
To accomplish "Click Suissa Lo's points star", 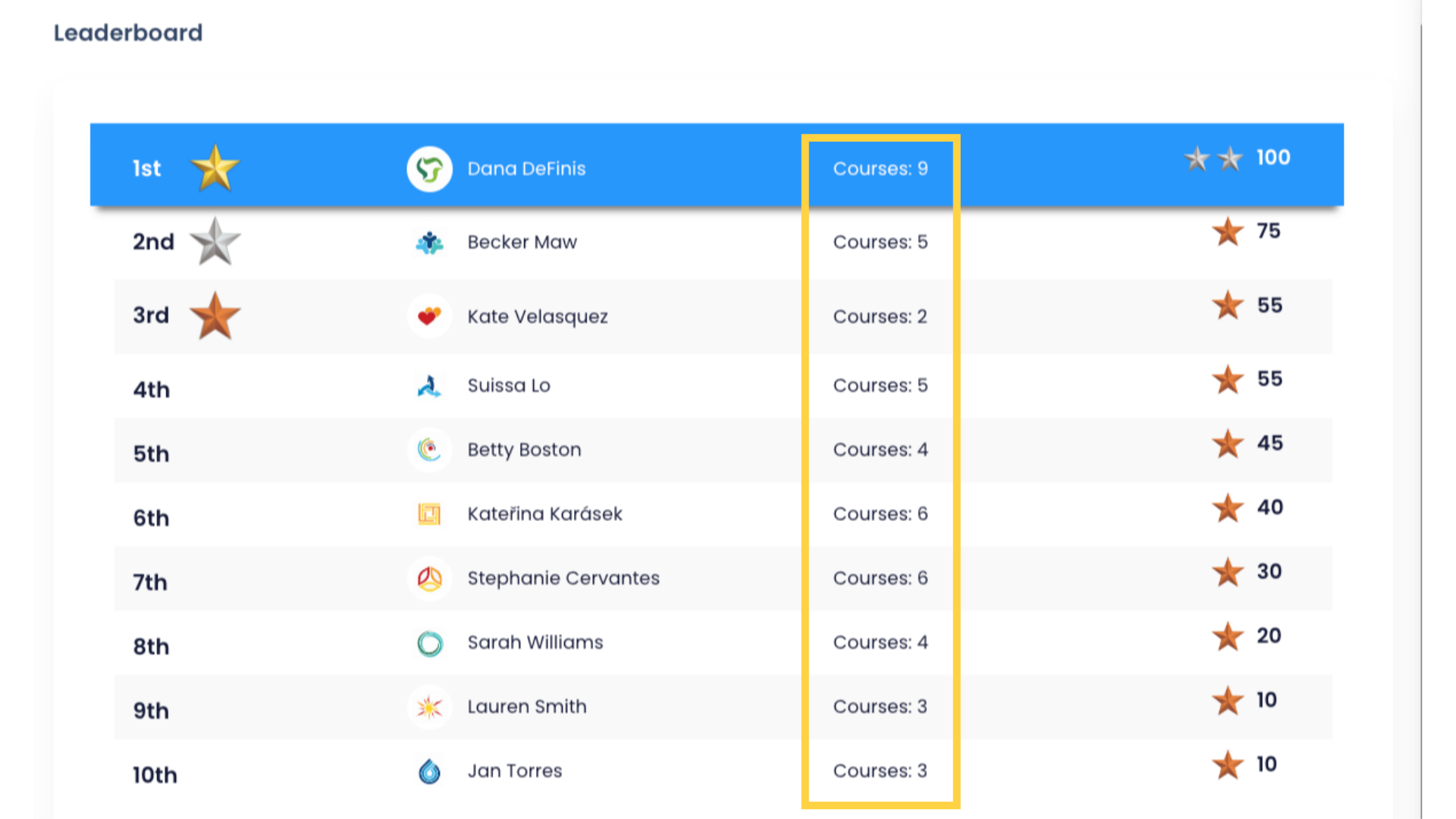I will (1228, 379).
